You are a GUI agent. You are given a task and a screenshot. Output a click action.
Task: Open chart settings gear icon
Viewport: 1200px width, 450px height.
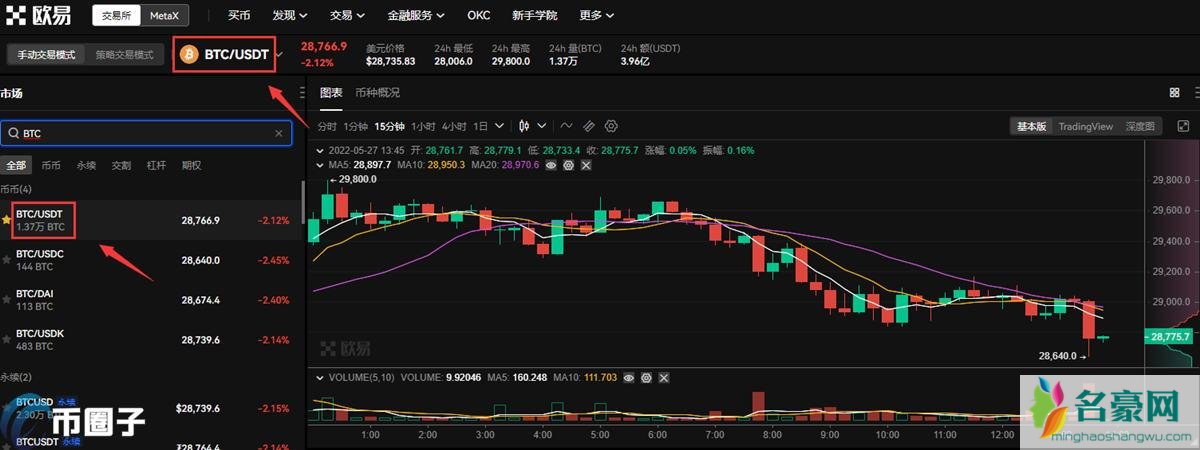pyautogui.click(x=611, y=126)
